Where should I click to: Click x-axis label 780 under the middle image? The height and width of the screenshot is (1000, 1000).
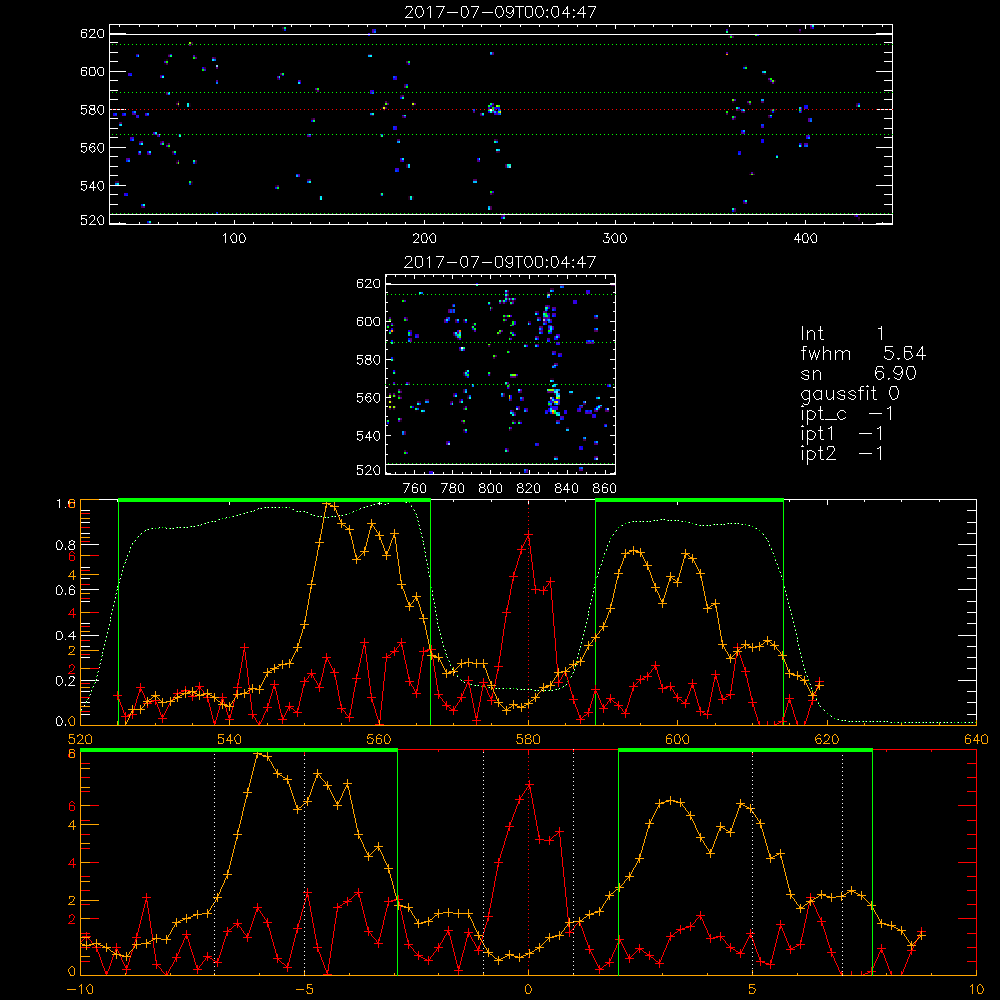click(453, 489)
